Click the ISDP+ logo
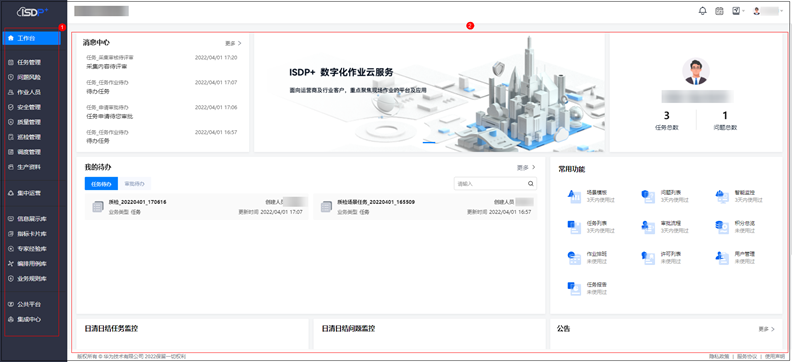This screenshot has width=792, height=362. click(33, 12)
